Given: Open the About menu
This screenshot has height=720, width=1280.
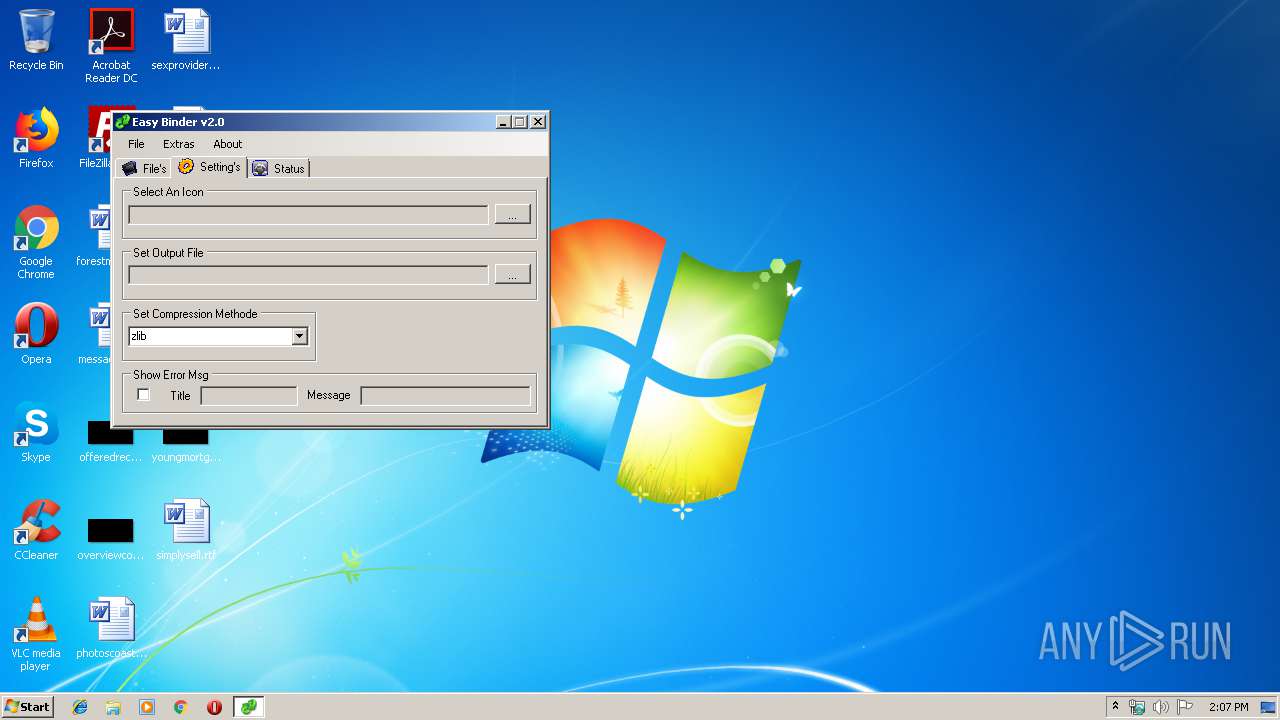Looking at the screenshot, I should 228,144.
